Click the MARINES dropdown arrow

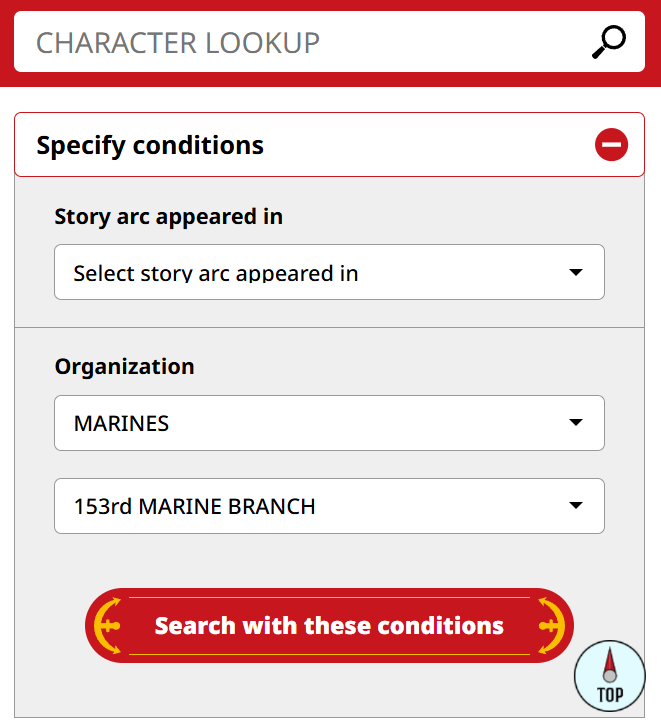pos(575,423)
